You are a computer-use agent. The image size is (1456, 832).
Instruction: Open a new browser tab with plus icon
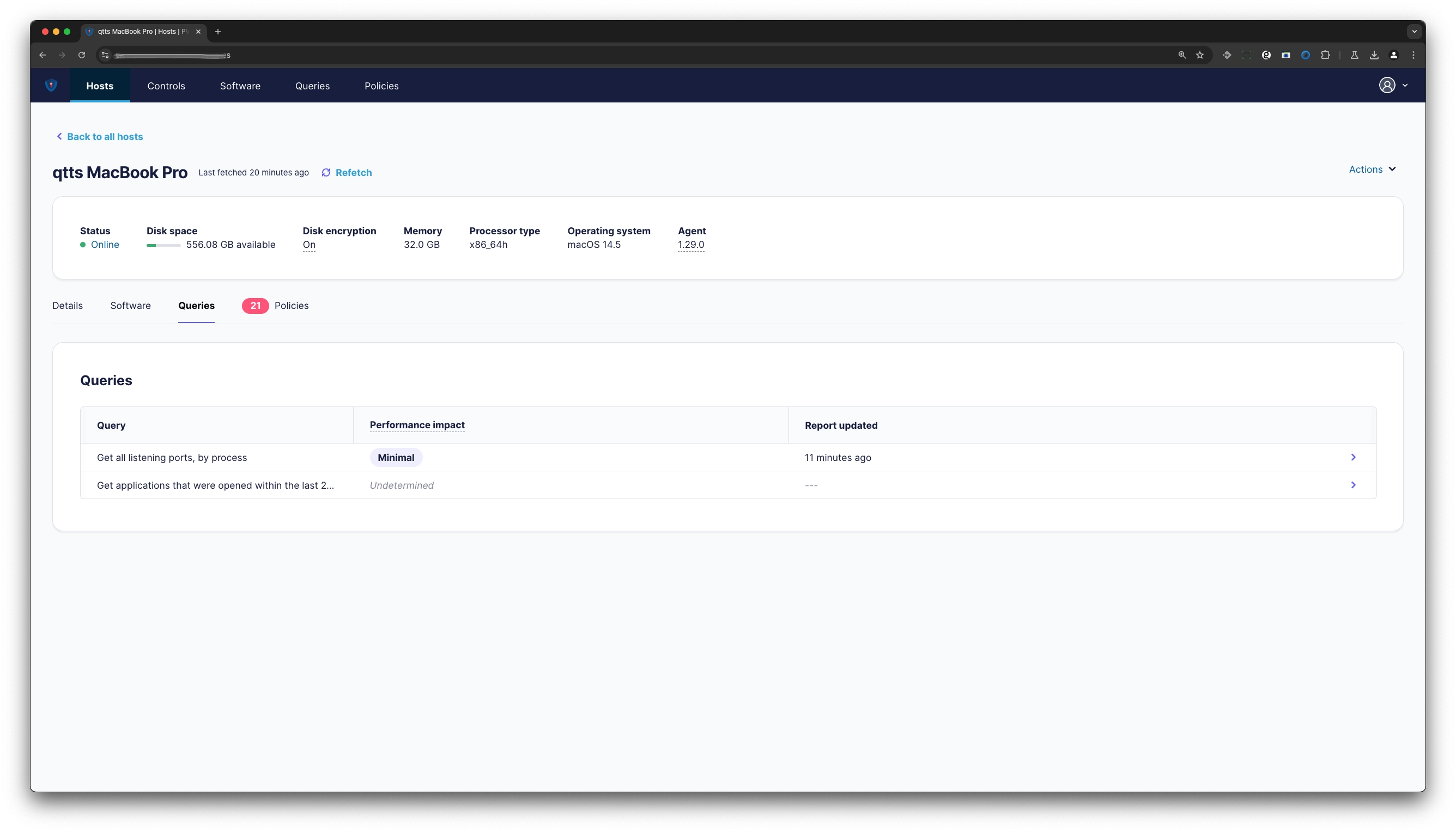218,32
